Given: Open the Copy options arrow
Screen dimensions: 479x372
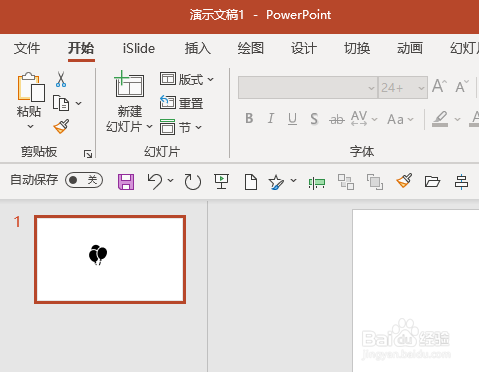Looking at the screenshot, I should (79, 103).
